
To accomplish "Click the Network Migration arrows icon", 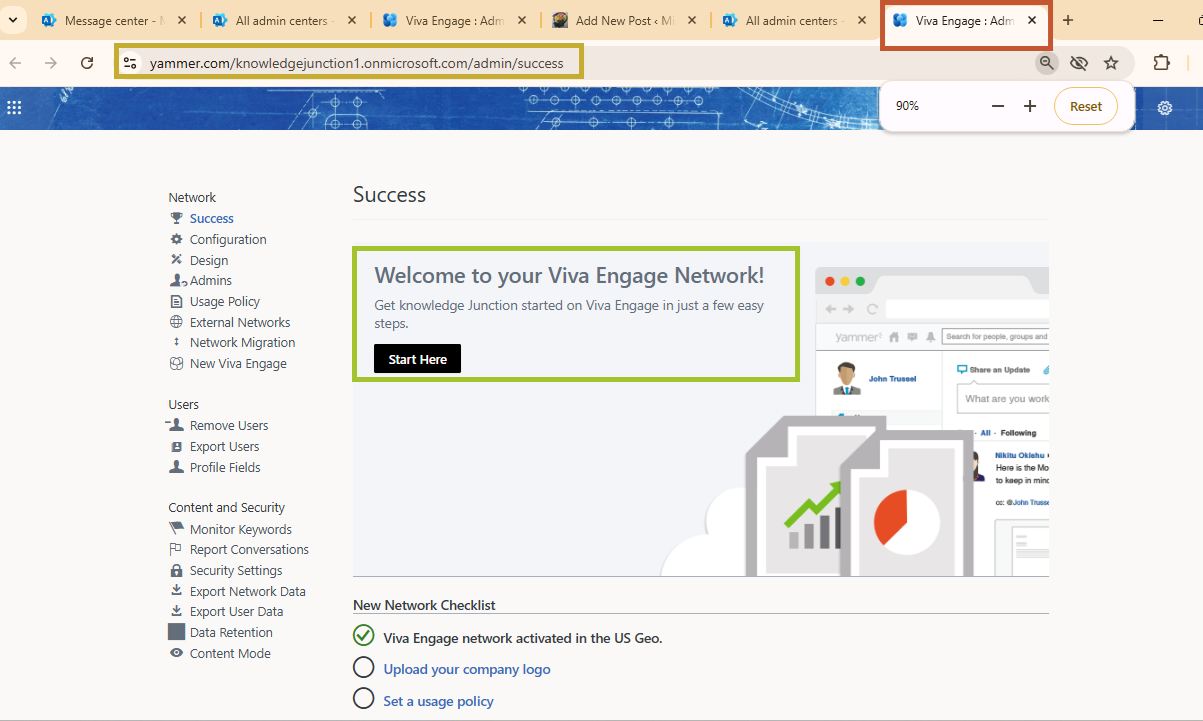I will tap(177, 342).
